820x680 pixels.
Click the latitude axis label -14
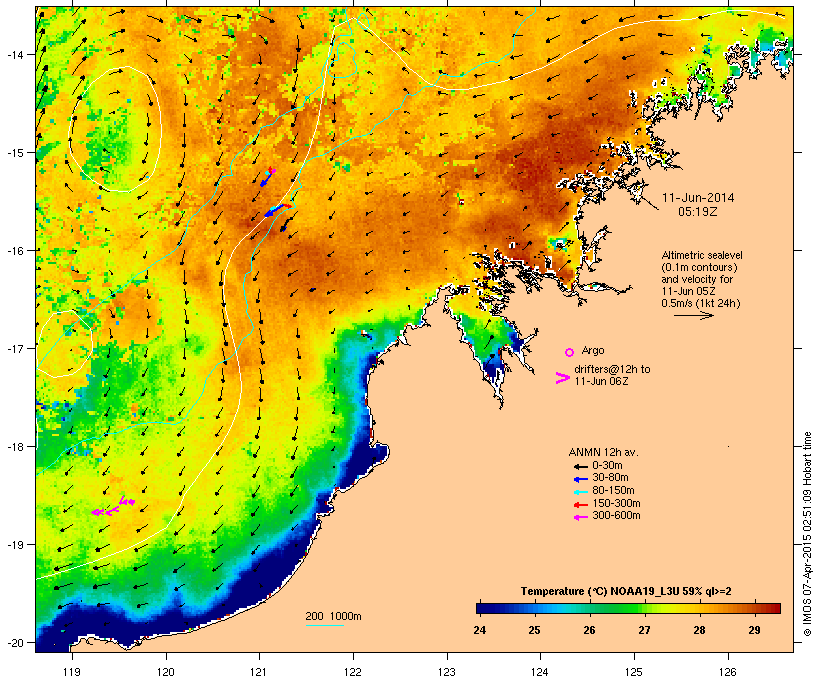[x=15, y=54]
